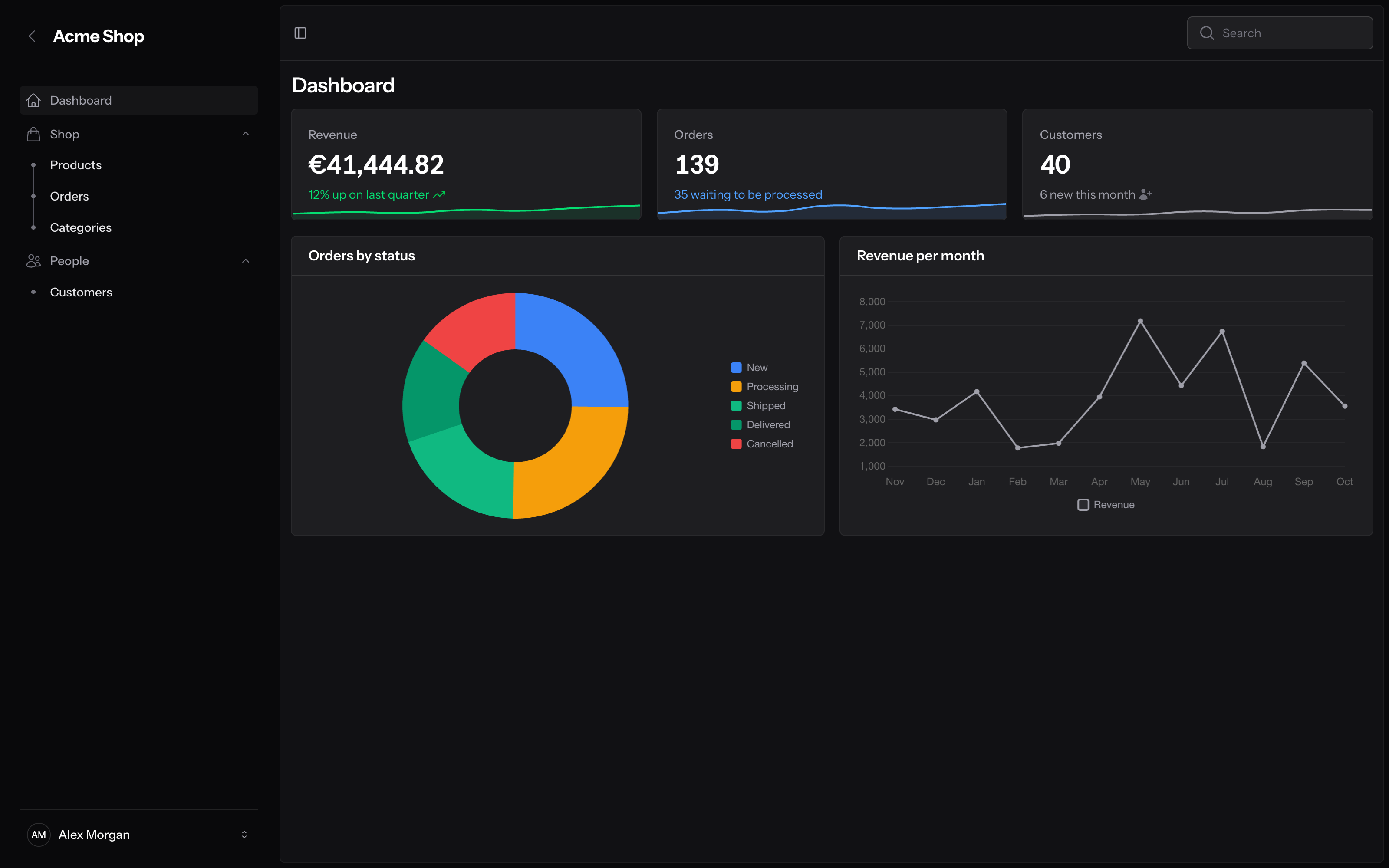
Task: Click the Jul data point on revenue chart
Action: click(x=1222, y=331)
